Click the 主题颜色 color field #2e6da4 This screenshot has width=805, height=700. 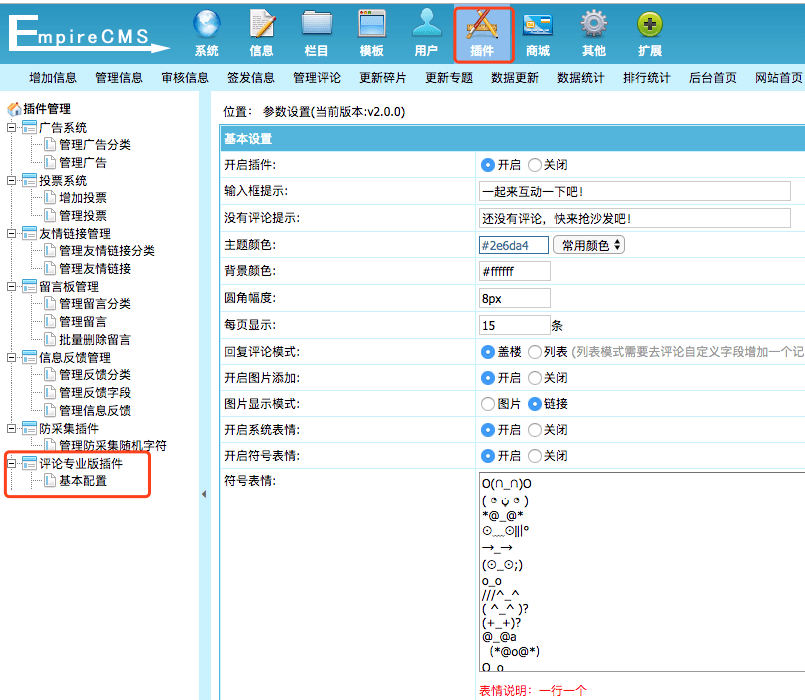(x=514, y=245)
